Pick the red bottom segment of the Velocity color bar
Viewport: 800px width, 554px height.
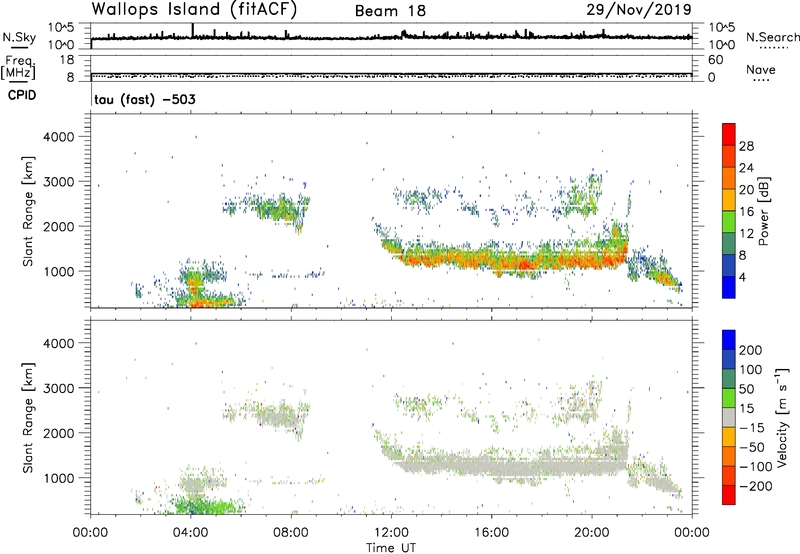tap(729, 495)
